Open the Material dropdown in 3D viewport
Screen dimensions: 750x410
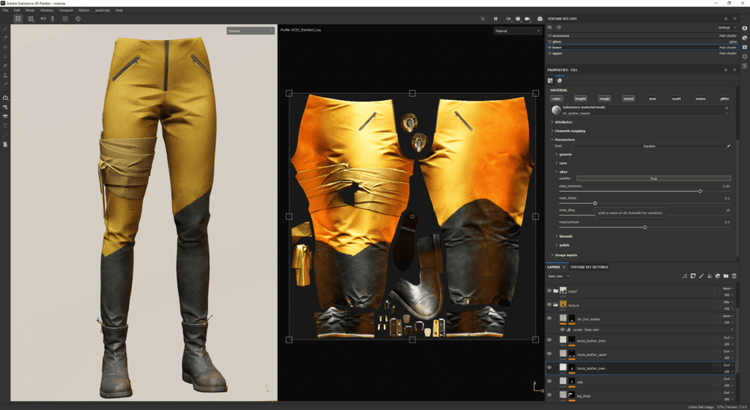249,31
